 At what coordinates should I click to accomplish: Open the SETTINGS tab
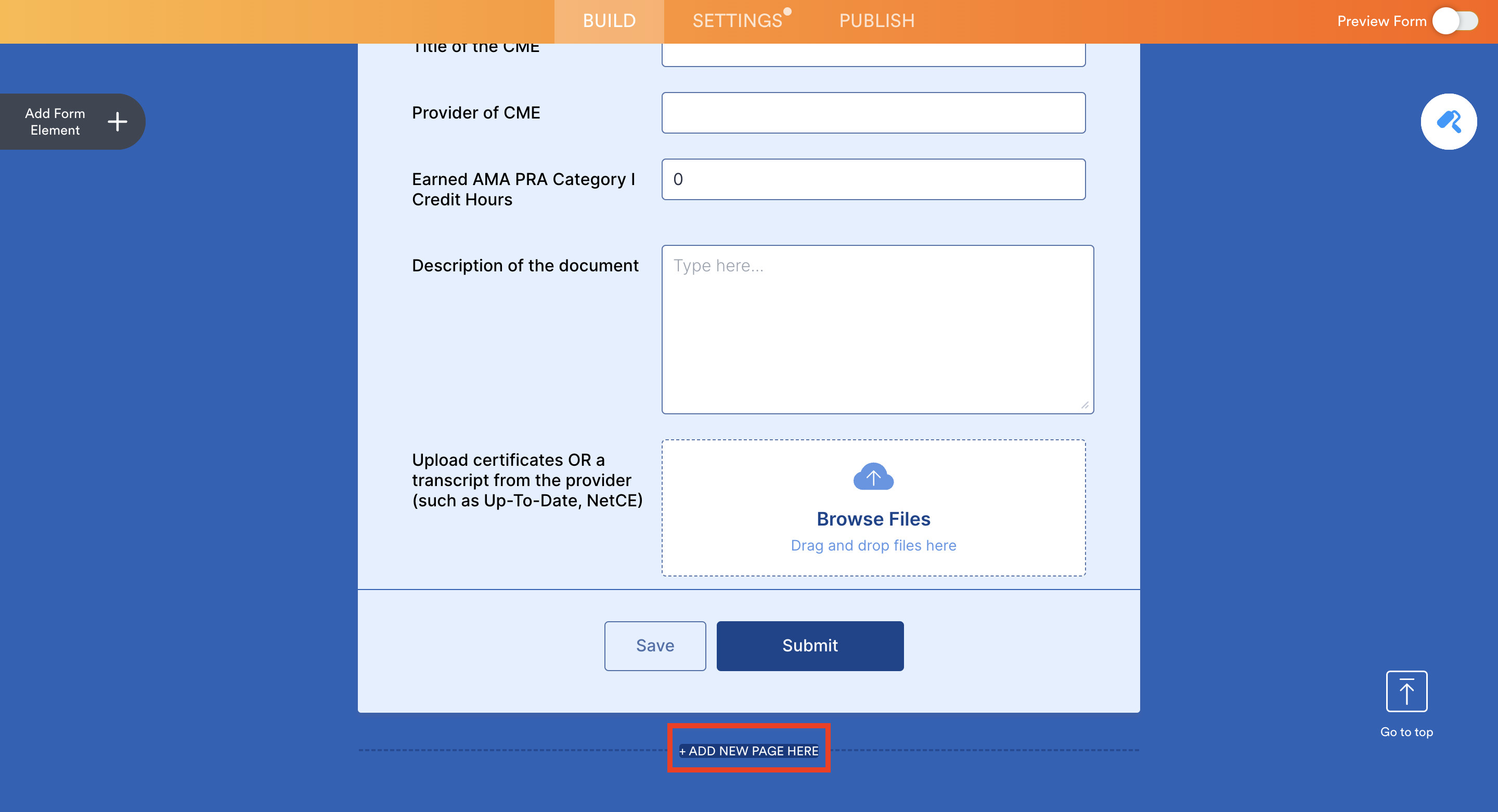(738, 21)
